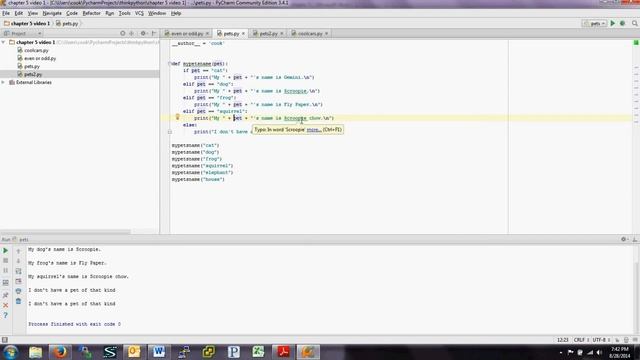Viewport: 640px width, 360px height.
Task: Toggle the read-only lock icon in status bar
Action: point(617,340)
